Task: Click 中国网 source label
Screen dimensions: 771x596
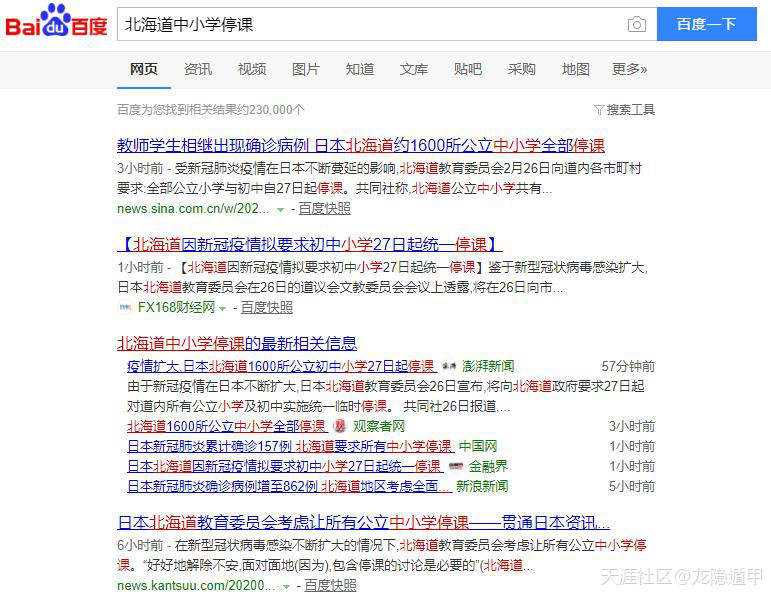Action: pos(478,446)
